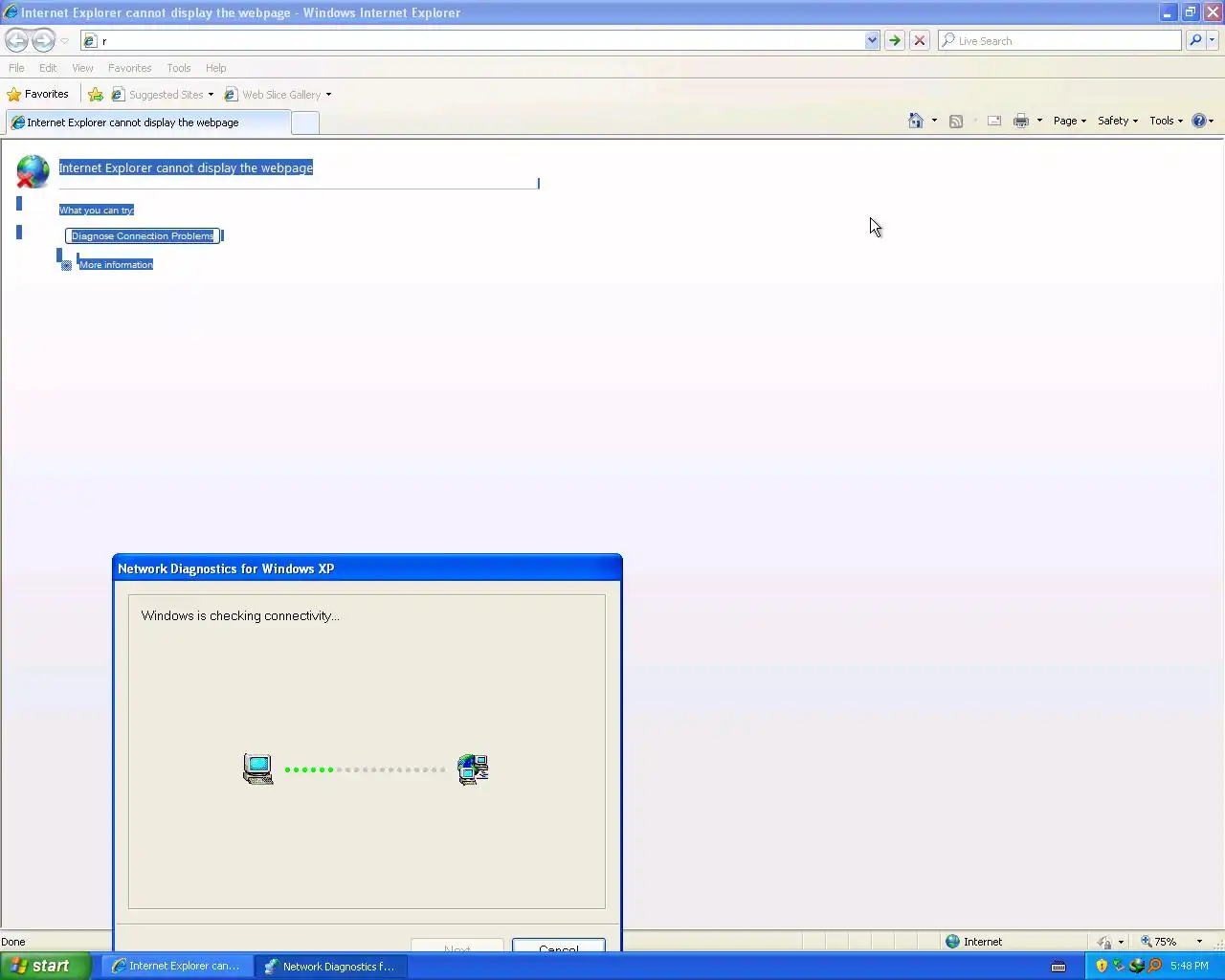Click the Read Mail envelope icon
Image resolution: width=1225 pixels, height=980 pixels.
(994, 121)
